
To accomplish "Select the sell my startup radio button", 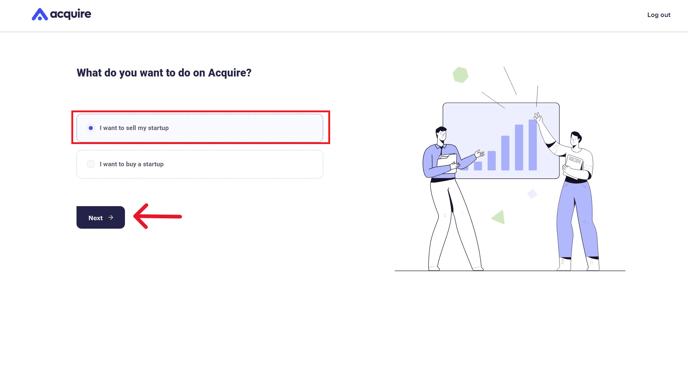I will pyautogui.click(x=91, y=128).
